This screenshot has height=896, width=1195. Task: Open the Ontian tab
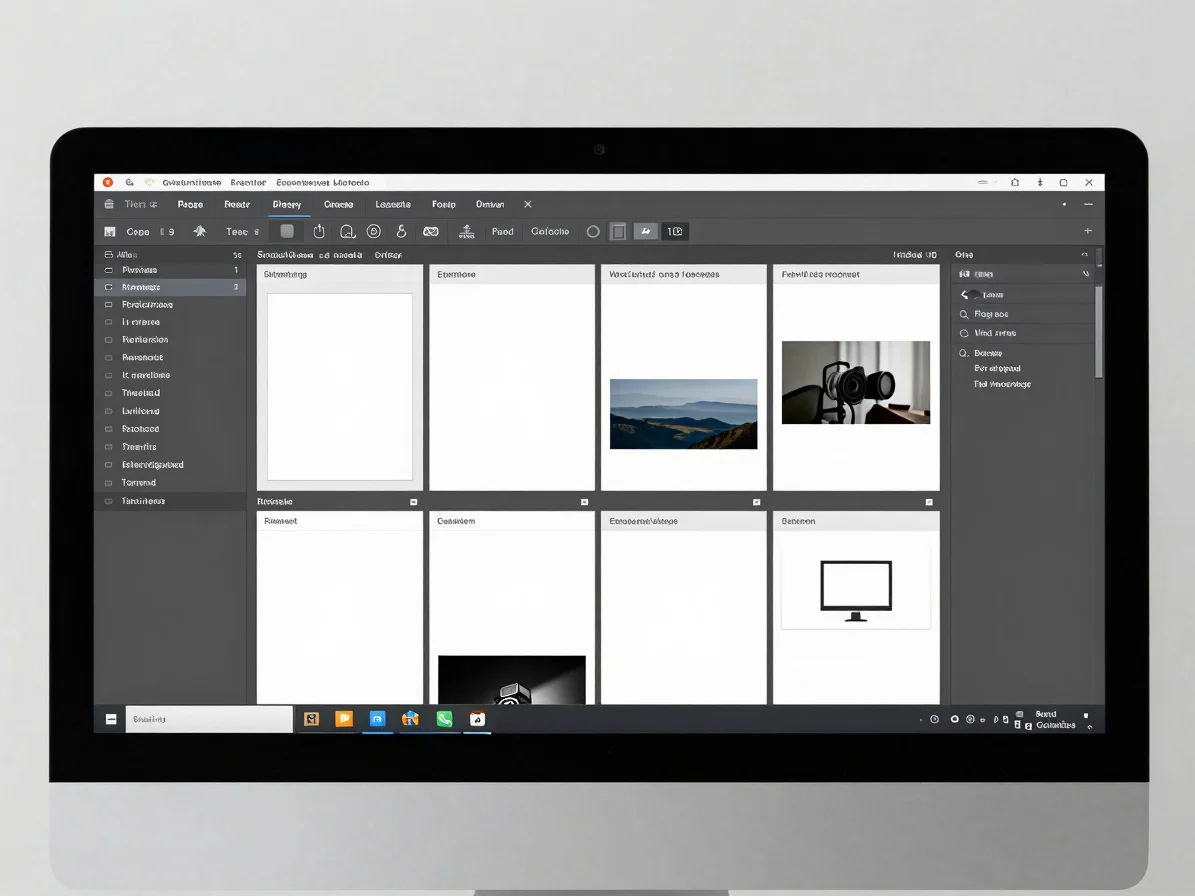pyautogui.click(x=490, y=204)
